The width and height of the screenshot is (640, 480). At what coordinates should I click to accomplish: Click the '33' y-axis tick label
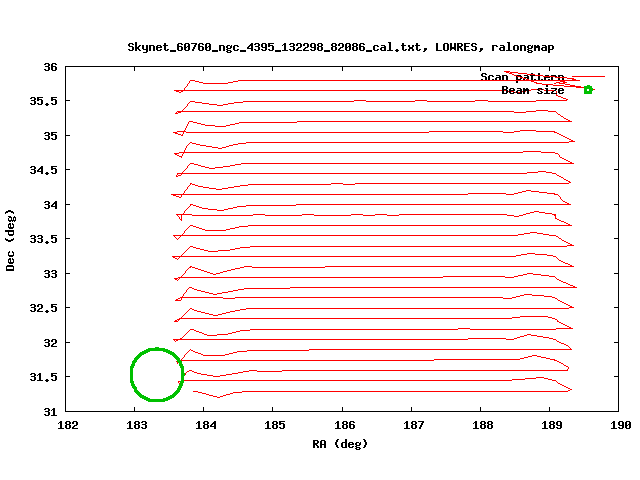coord(50,274)
